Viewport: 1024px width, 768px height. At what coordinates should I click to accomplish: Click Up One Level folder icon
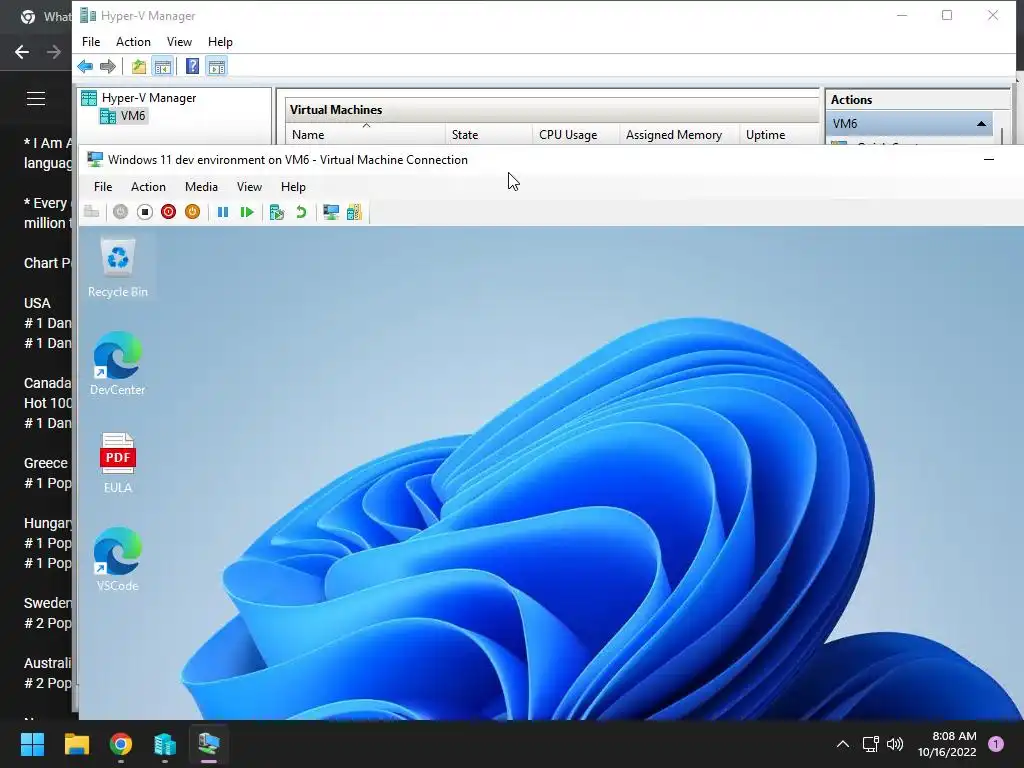pyautogui.click(x=138, y=66)
